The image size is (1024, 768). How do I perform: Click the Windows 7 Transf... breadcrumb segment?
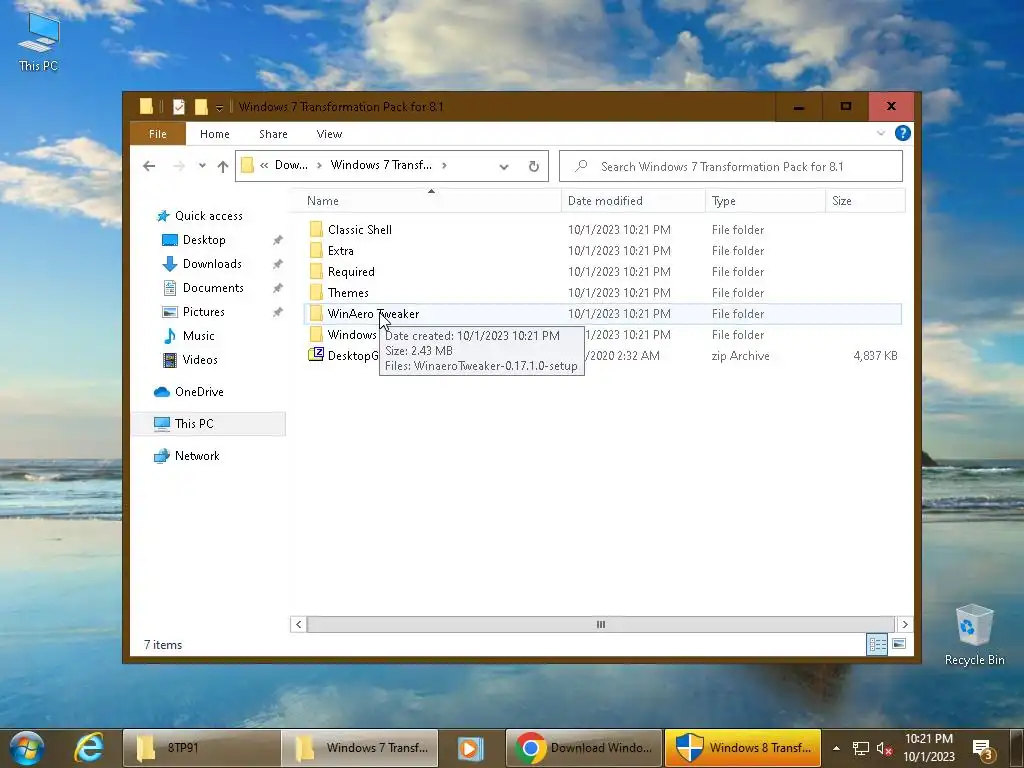[381, 165]
